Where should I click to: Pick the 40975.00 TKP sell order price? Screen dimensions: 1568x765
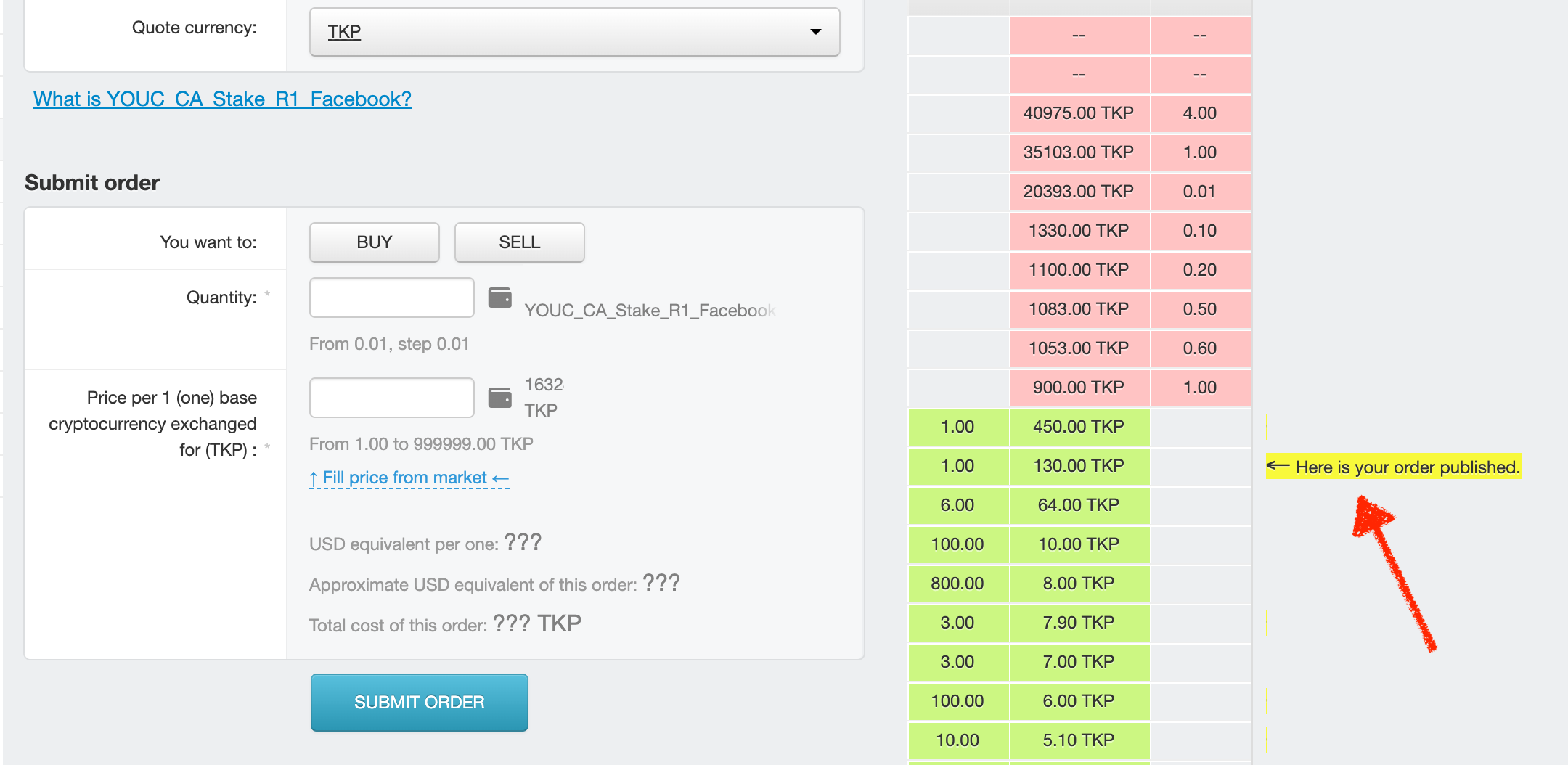pyautogui.click(x=1079, y=113)
